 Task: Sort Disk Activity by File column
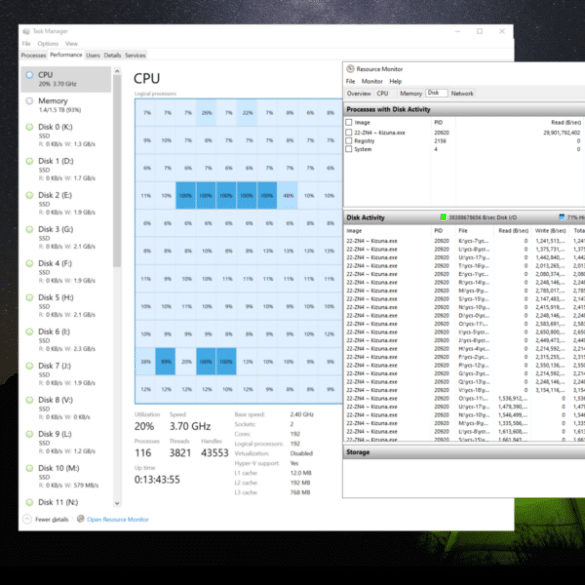(x=463, y=231)
